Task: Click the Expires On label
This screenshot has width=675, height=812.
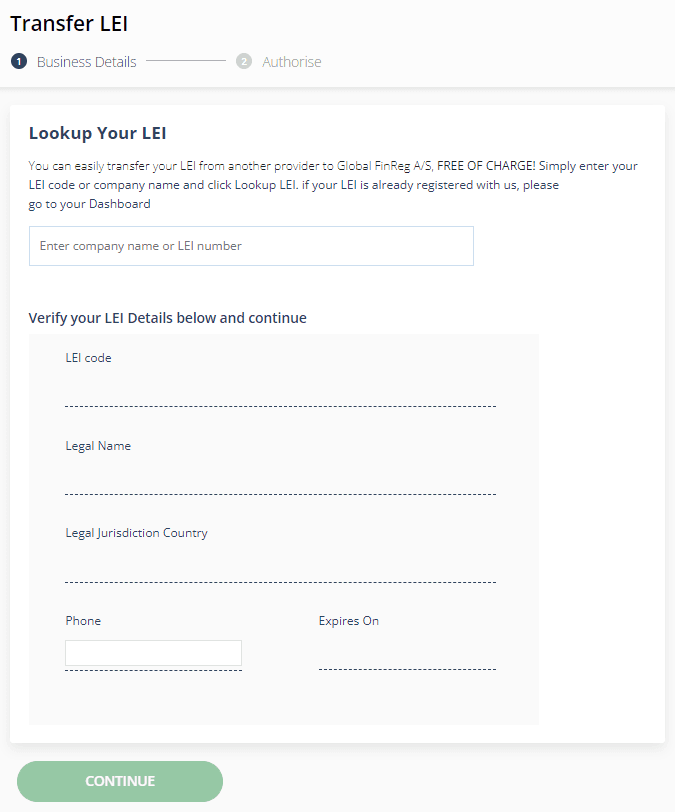Action: (349, 621)
